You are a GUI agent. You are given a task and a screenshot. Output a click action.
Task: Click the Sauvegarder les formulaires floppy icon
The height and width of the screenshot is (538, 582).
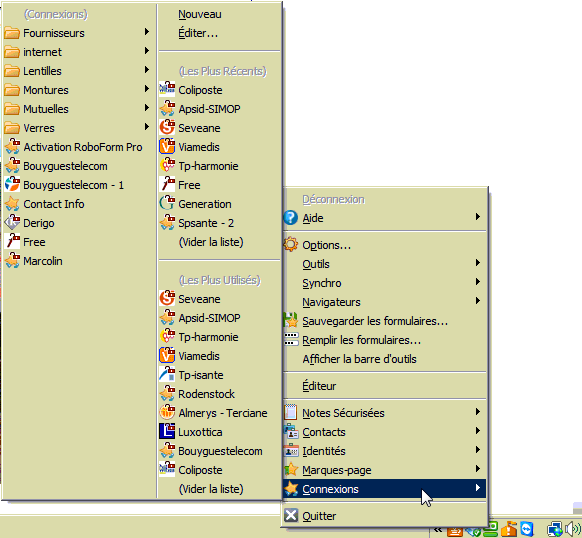click(x=291, y=320)
